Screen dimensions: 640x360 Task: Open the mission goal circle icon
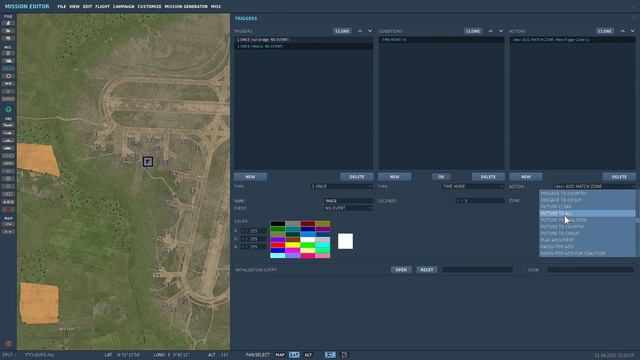[x=8, y=76]
